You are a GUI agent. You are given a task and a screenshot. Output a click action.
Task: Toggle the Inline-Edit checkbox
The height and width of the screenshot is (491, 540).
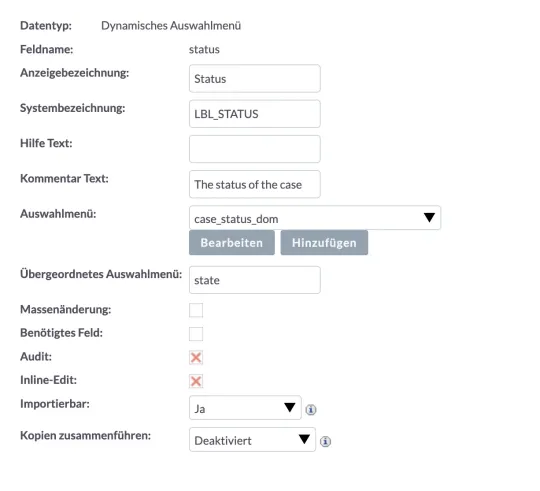pyautogui.click(x=196, y=381)
